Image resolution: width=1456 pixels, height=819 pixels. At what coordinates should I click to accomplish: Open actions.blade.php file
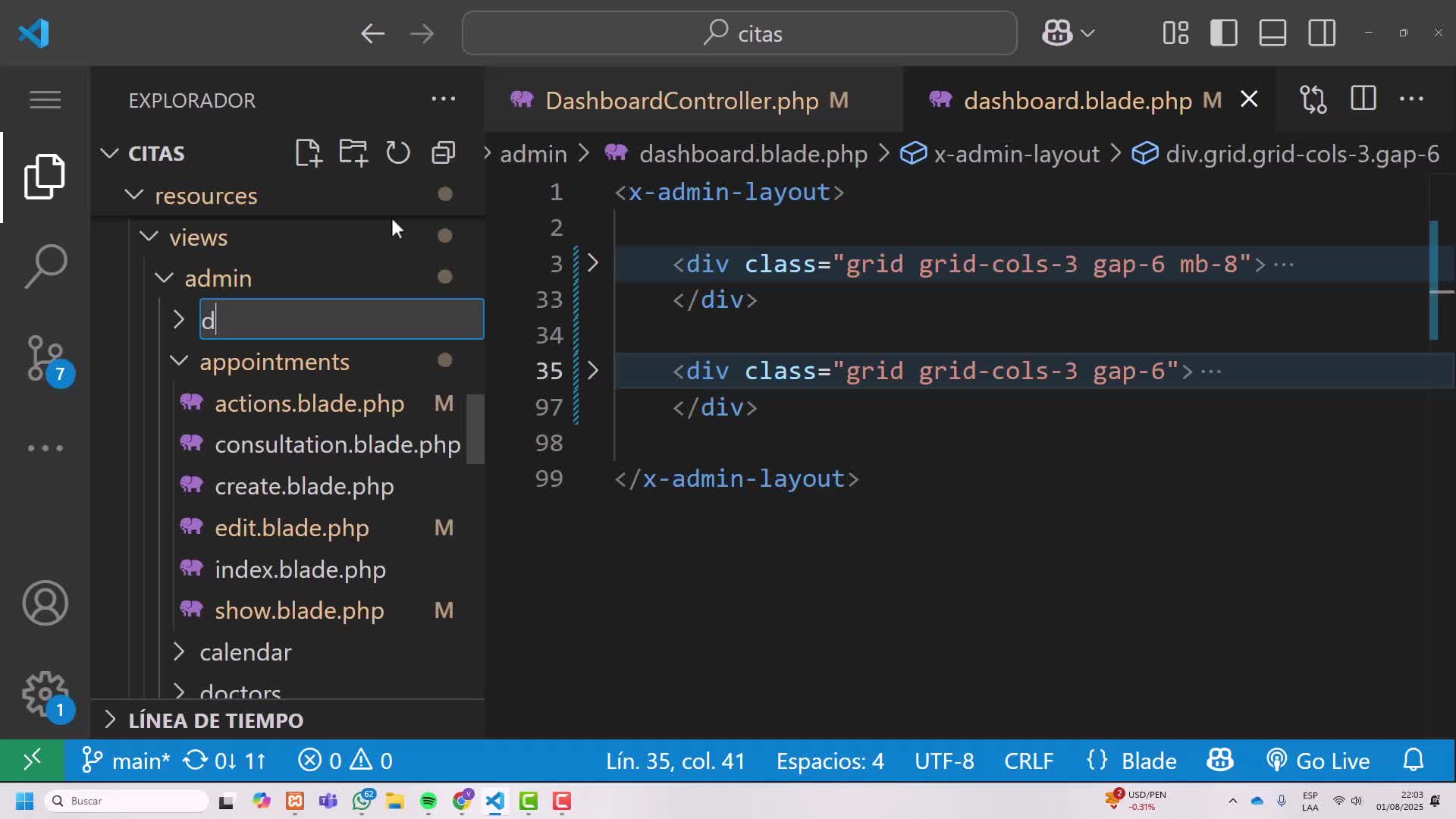[309, 403]
